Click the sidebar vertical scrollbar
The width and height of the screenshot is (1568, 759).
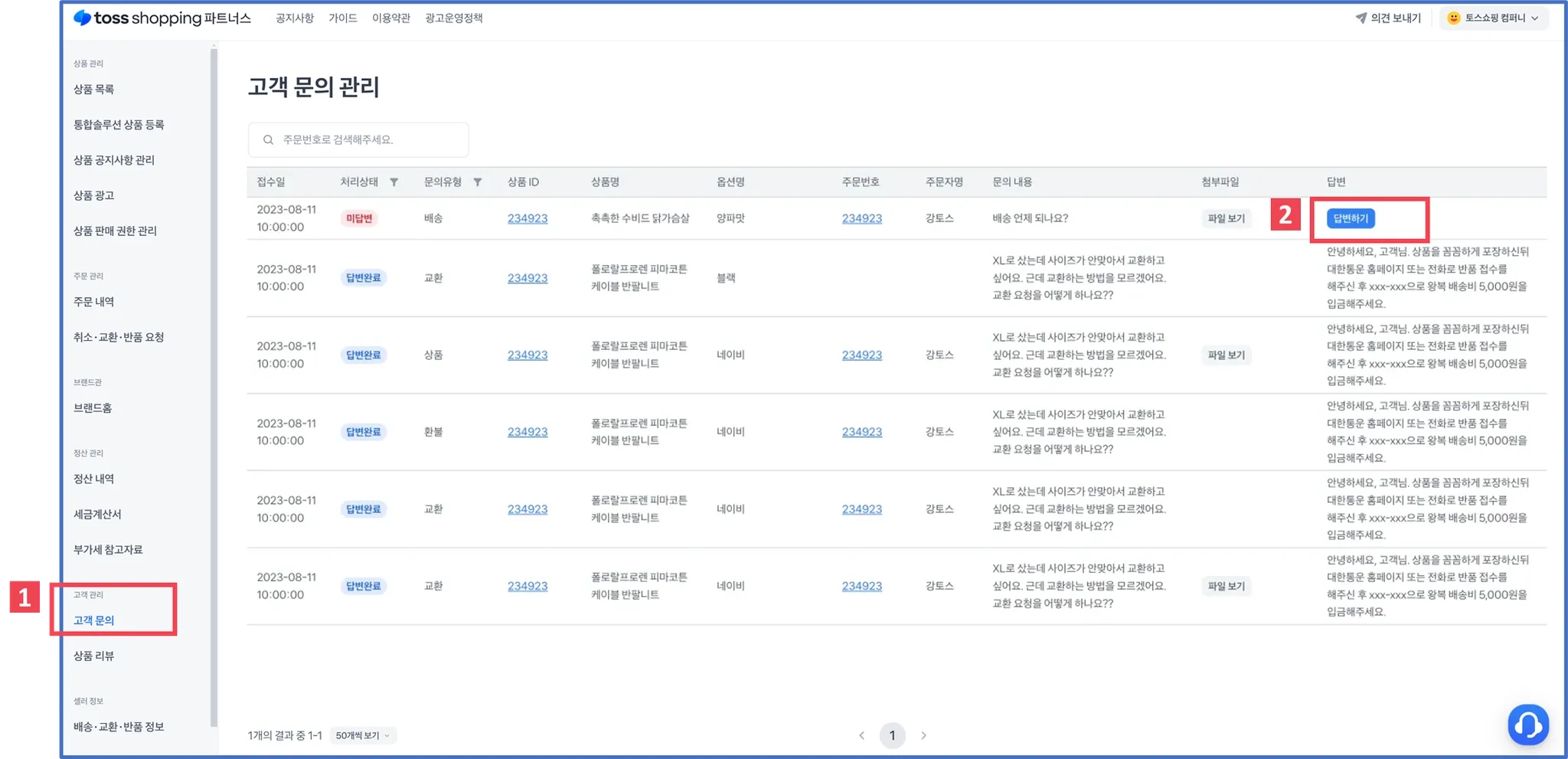[x=214, y=383]
